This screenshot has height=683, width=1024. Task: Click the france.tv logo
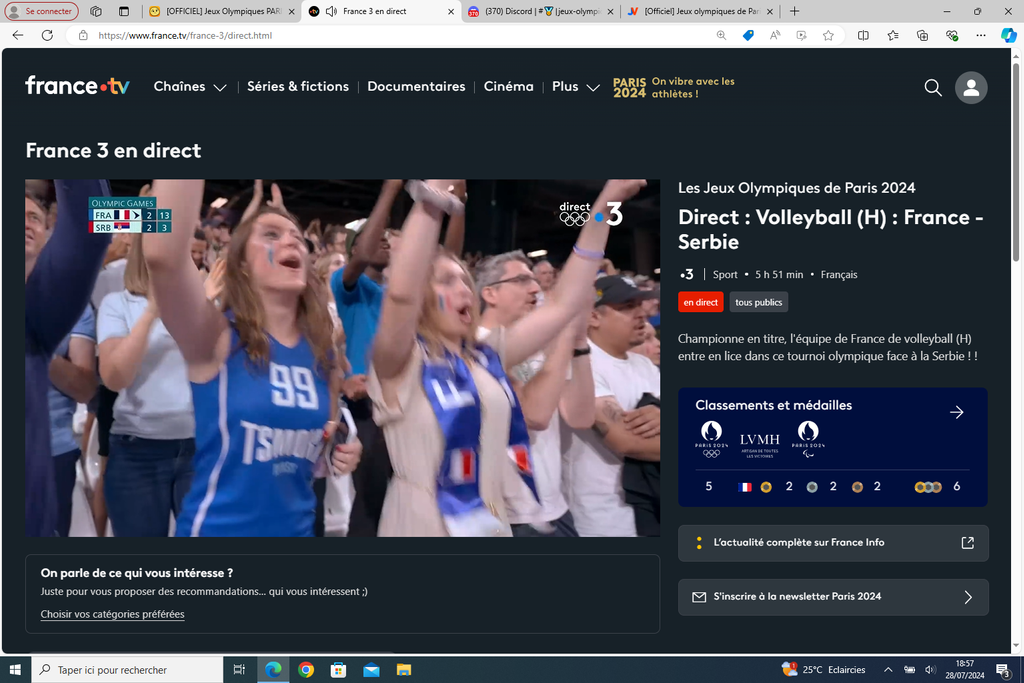pos(77,86)
